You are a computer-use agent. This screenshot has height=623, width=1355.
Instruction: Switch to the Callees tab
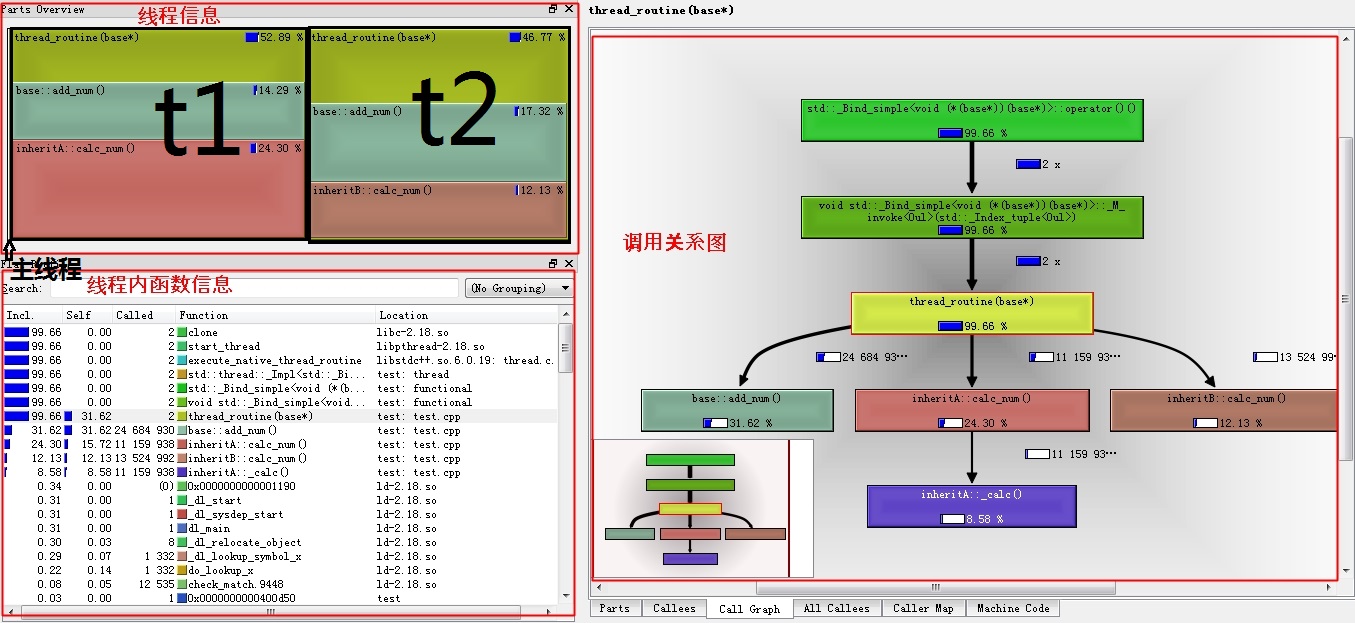674,608
